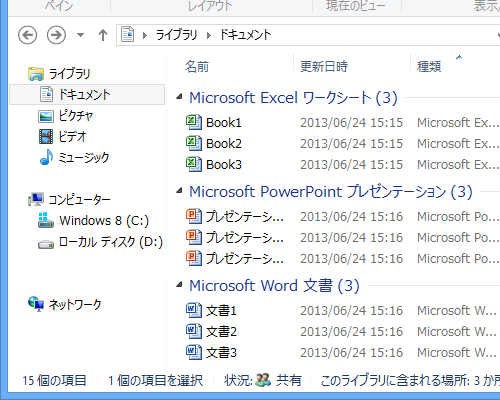Select the 文書1 Word file icon
Viewport: 500px width, 400px height.
click(x=194, y=310)
